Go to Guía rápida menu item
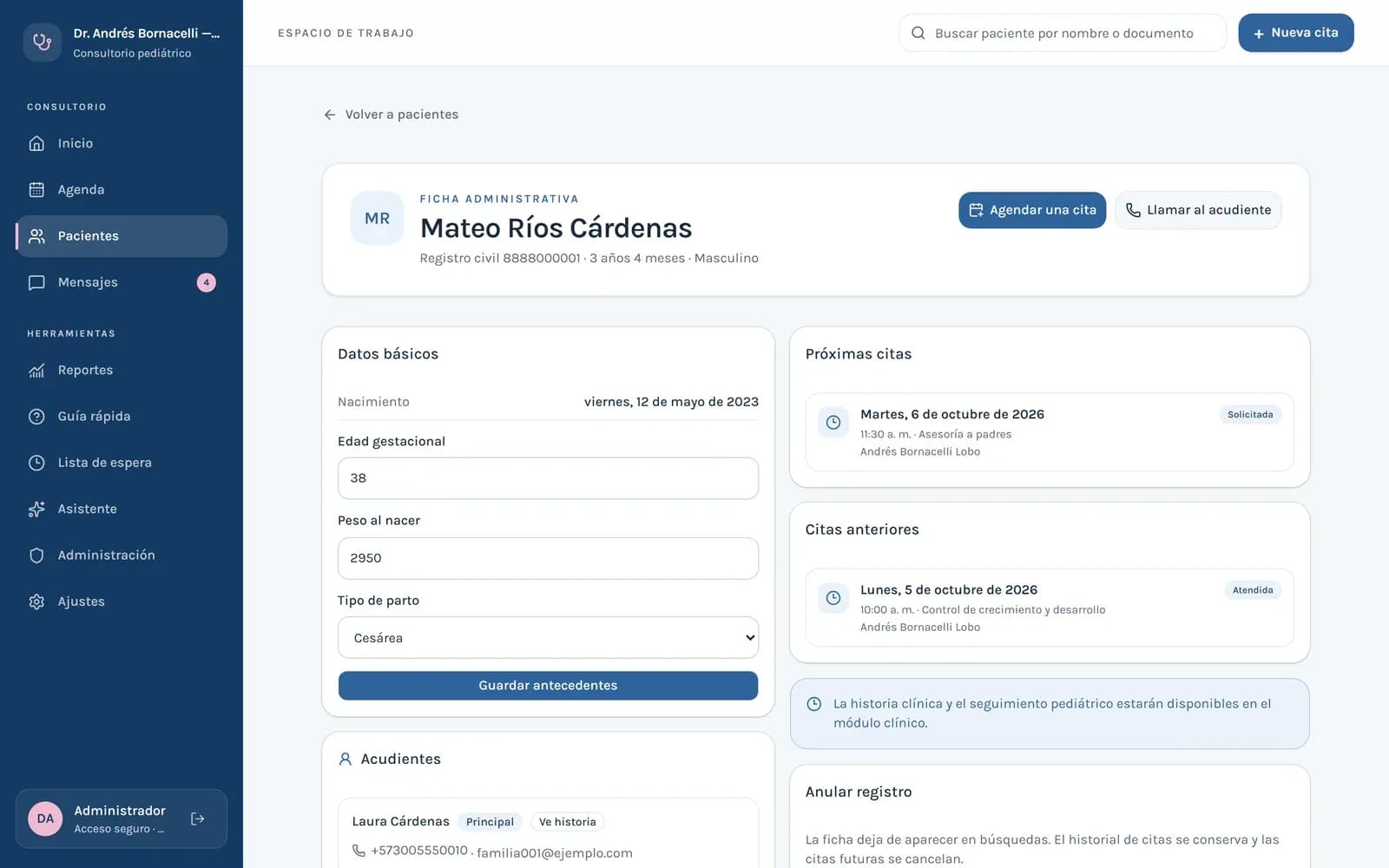This screenshot has width=1389, height=868. [x=122, y=417]
